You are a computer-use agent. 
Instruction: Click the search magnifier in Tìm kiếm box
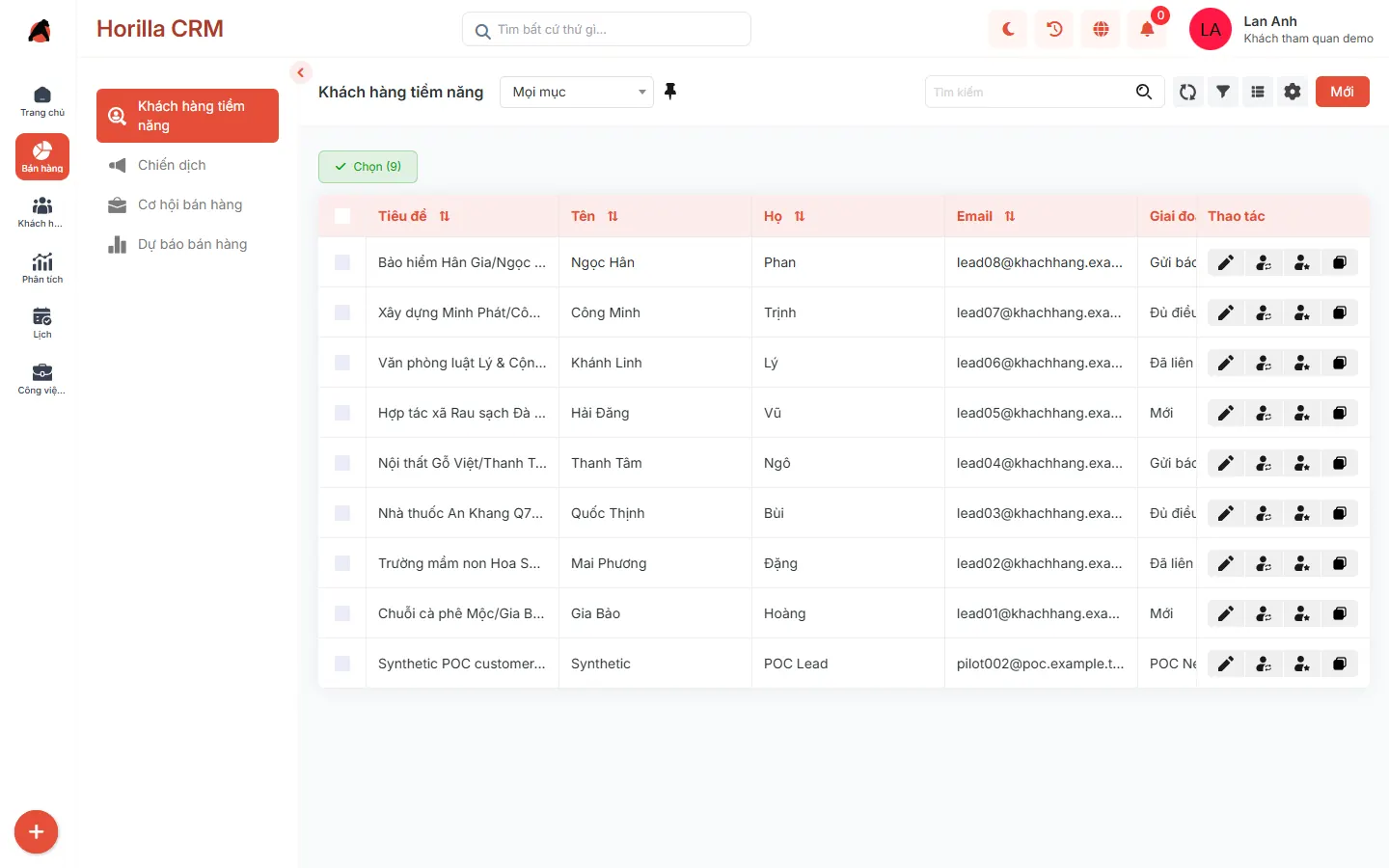[1144, 92]
